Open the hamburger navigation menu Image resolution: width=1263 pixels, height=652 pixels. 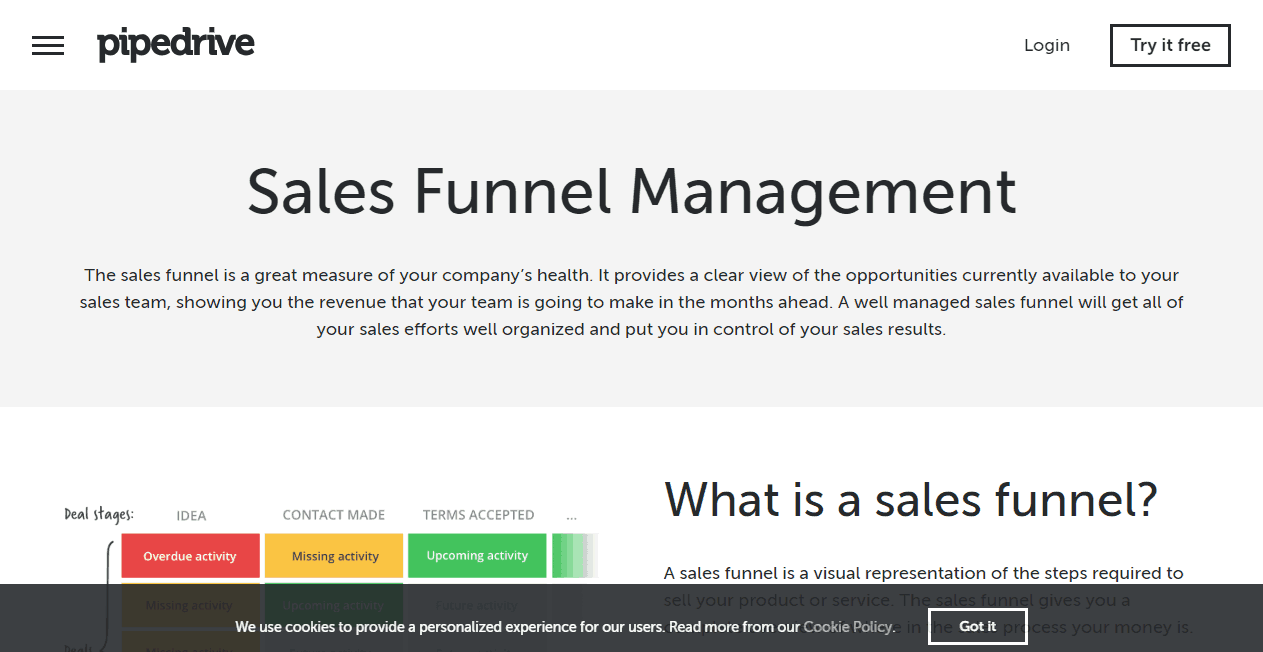[48, 45]
